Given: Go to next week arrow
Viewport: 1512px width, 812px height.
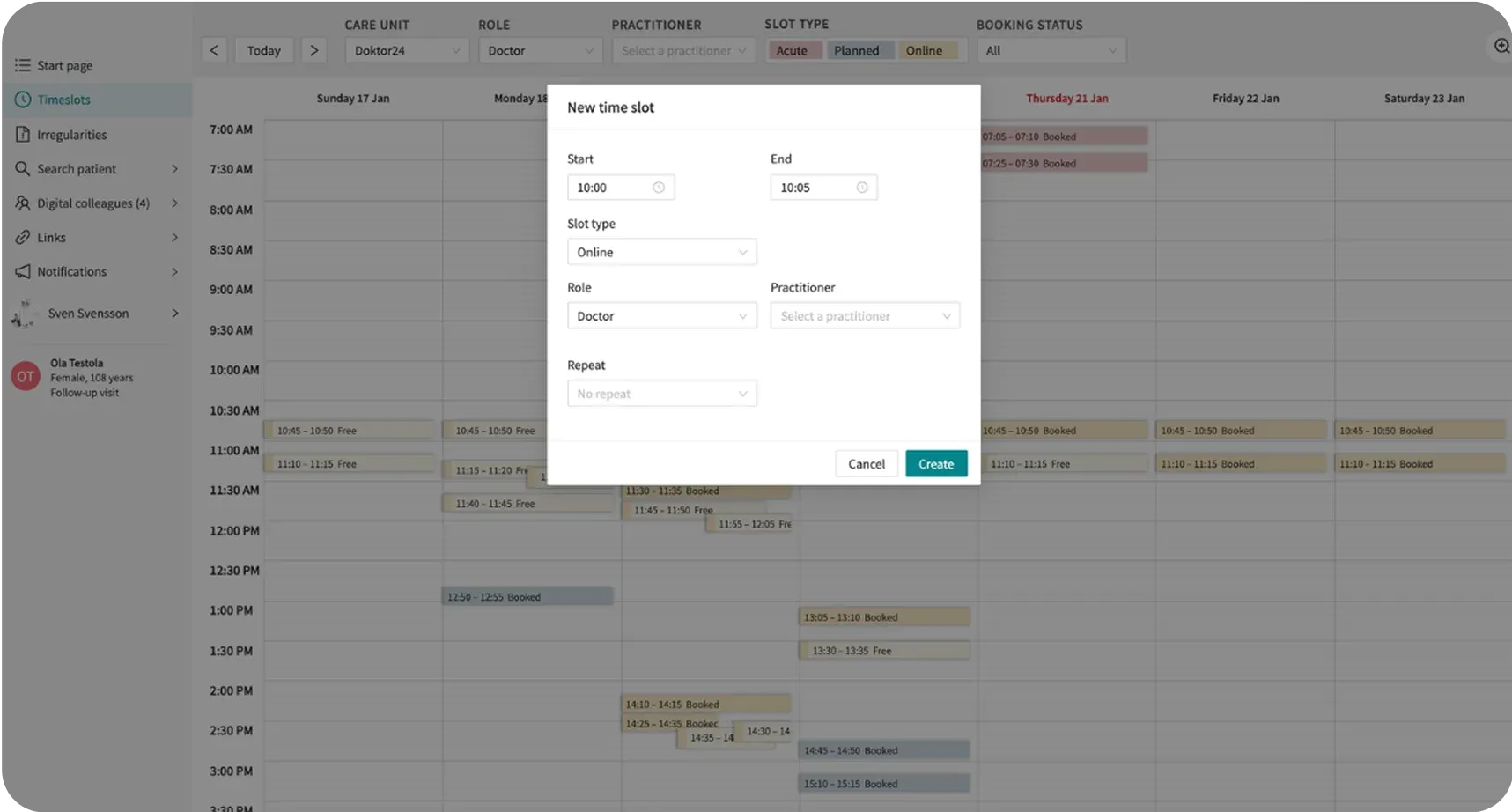Looking at the screenshot, I should 313,51.
